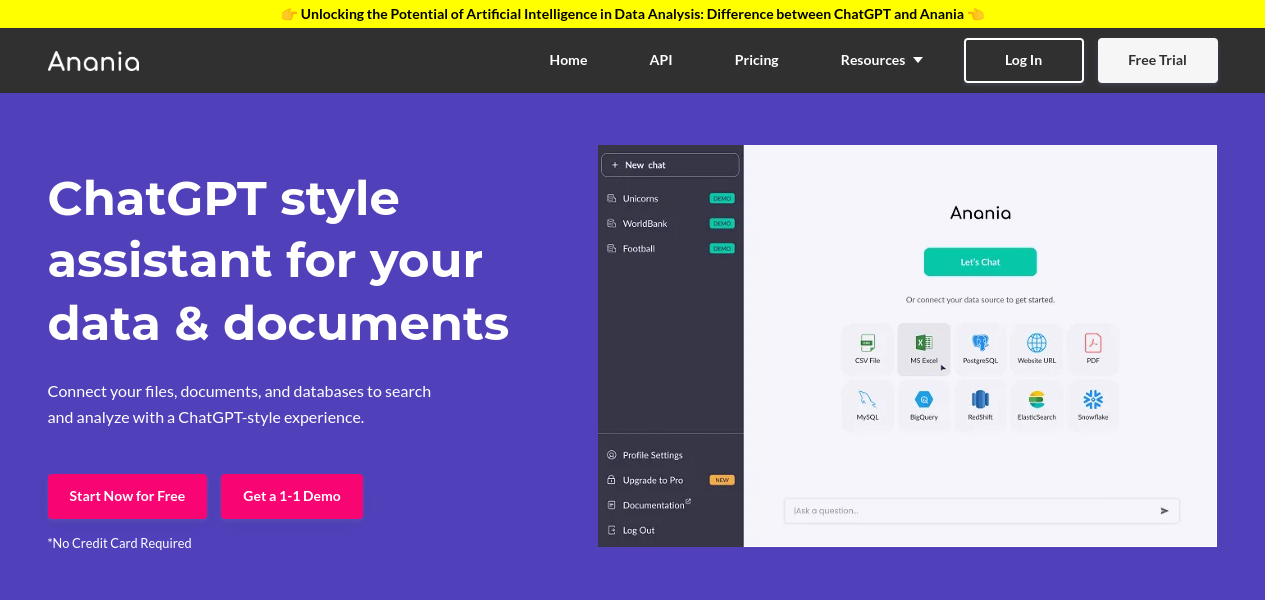Click the Ask a question input field

coord(970,511)
